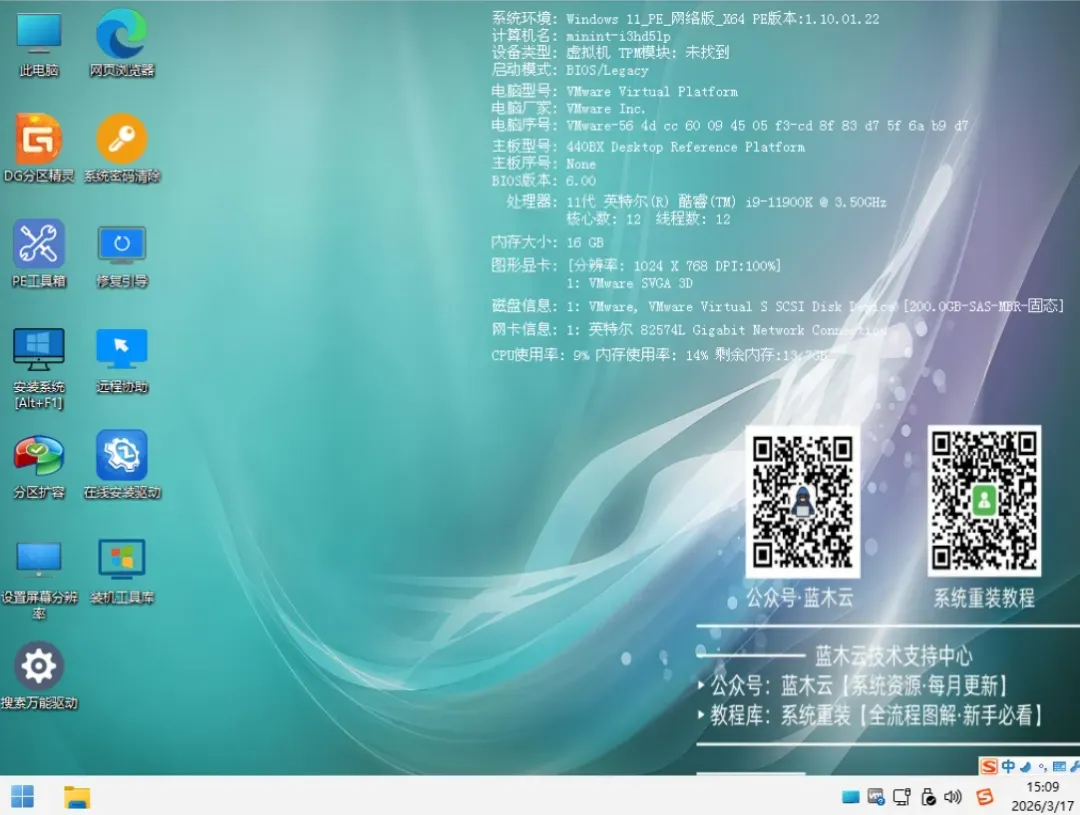The width and height of the screenshot is (1080, 815).
Task: Click the 蓝木云技术支持中心 heading
Action: click(x=893, y=656)
